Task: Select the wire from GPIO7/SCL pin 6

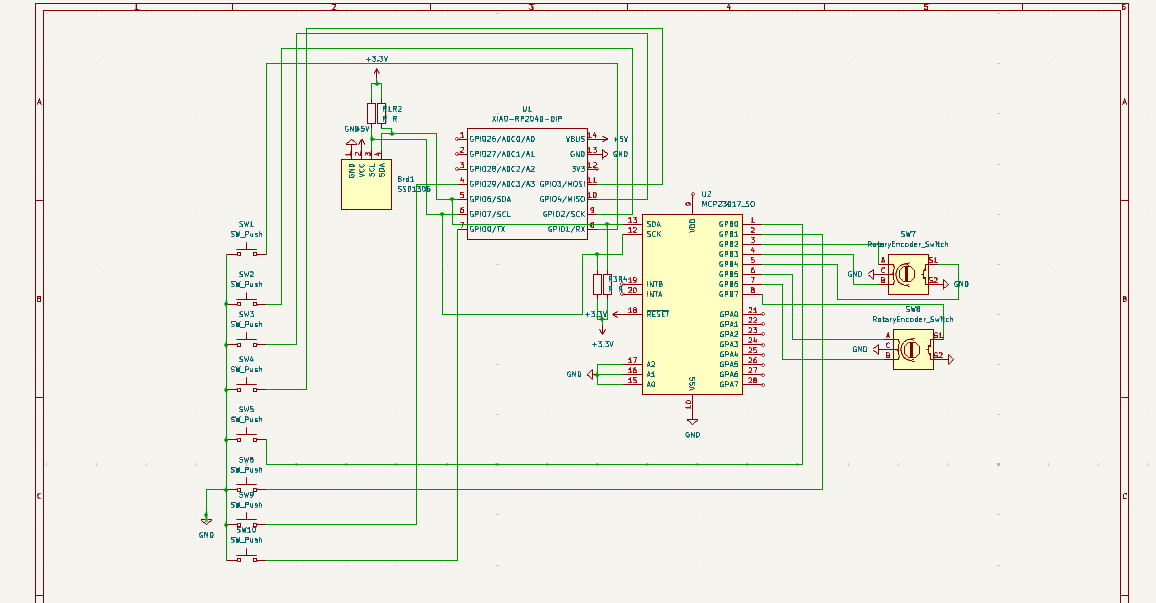Action: coord(450,214)
